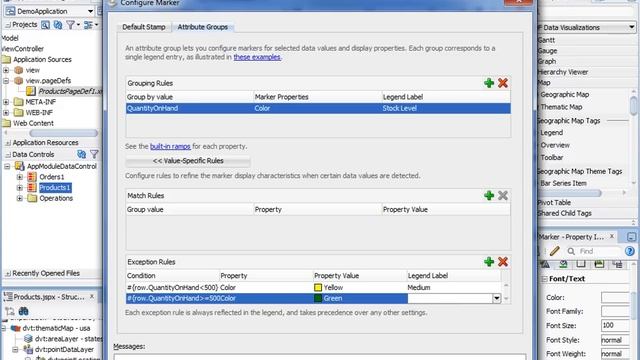Close the Marker Property Inspector tab
This screenshot has height=360, width=640.
(612, 236)
